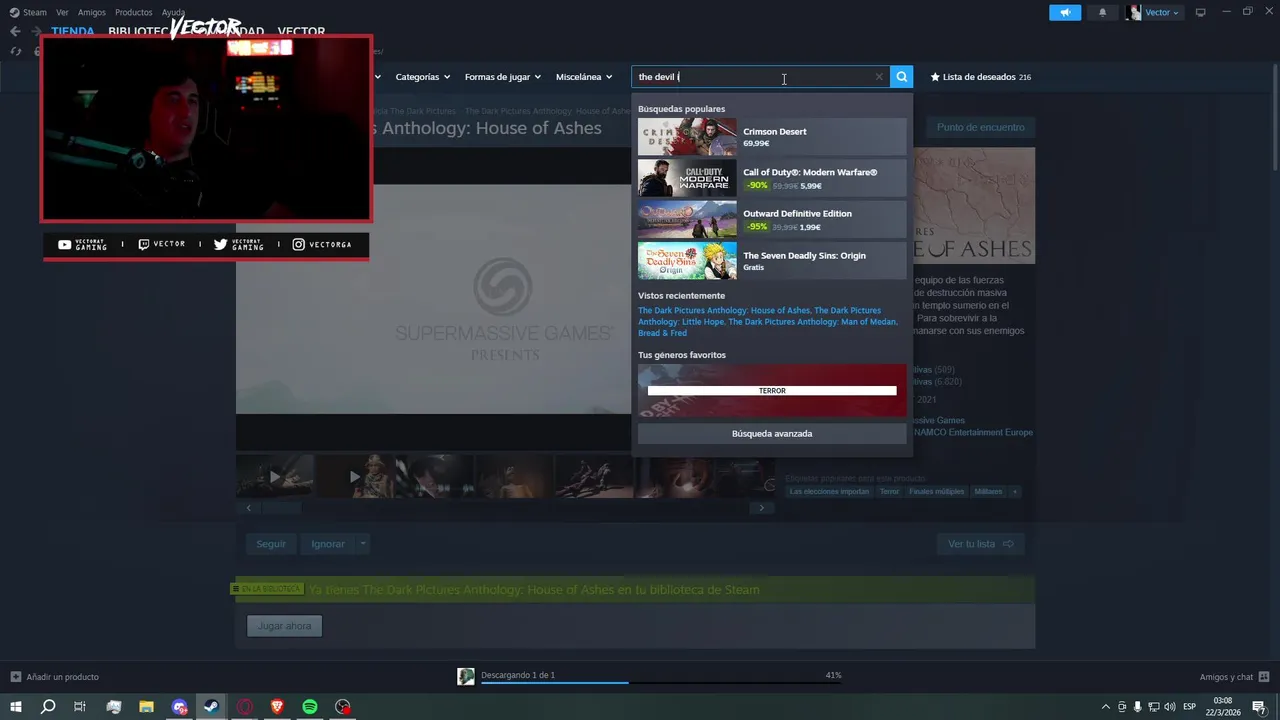Go back with the left arrow button

tap(15, 31)
